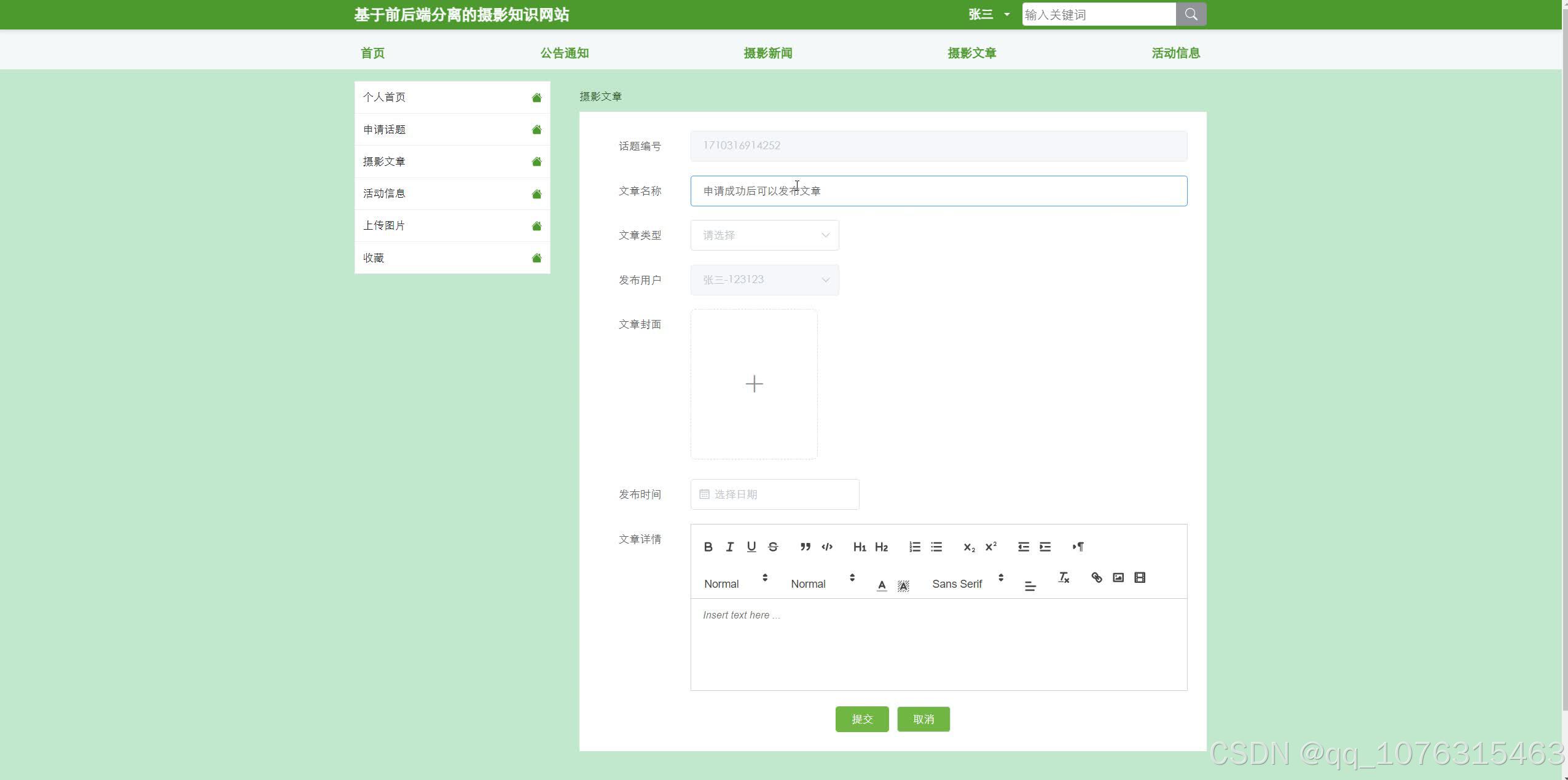Expand the Sans Serif font picker
This screenshot has width=1568, height=780.
coord(967,583)
